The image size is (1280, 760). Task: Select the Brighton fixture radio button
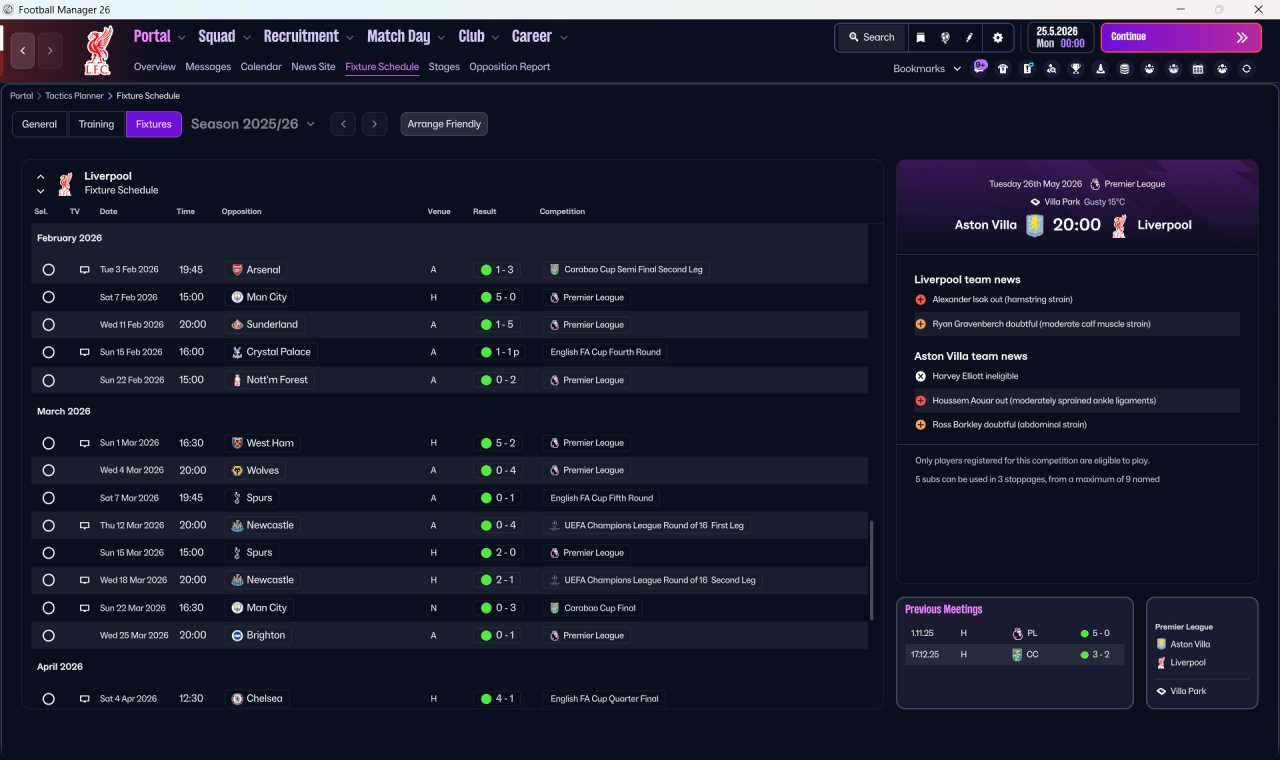point(48,635)
